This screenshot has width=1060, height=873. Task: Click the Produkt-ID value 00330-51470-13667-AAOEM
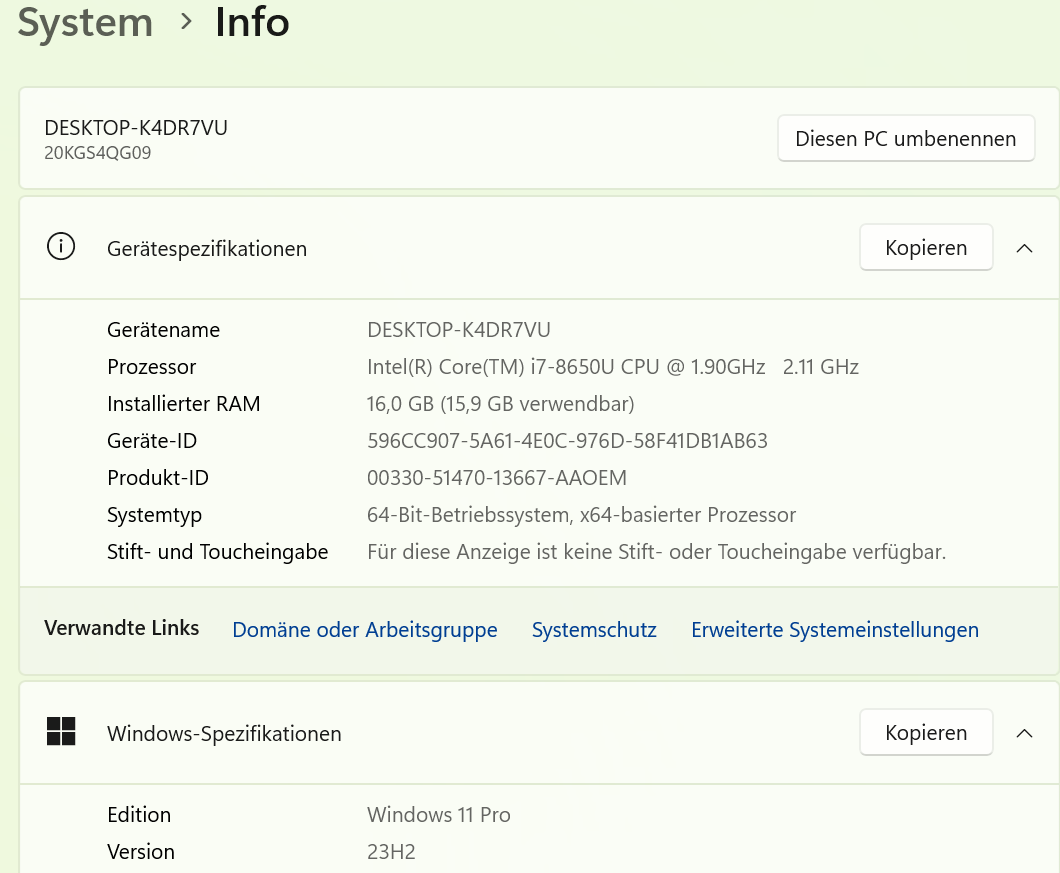[x=497, y=478]
